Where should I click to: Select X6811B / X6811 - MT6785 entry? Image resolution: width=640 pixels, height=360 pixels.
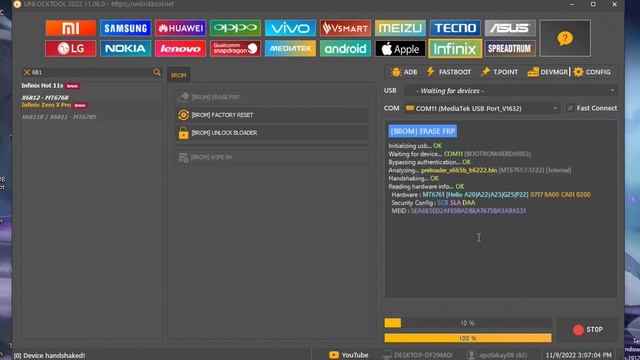[x=59, y=117]
